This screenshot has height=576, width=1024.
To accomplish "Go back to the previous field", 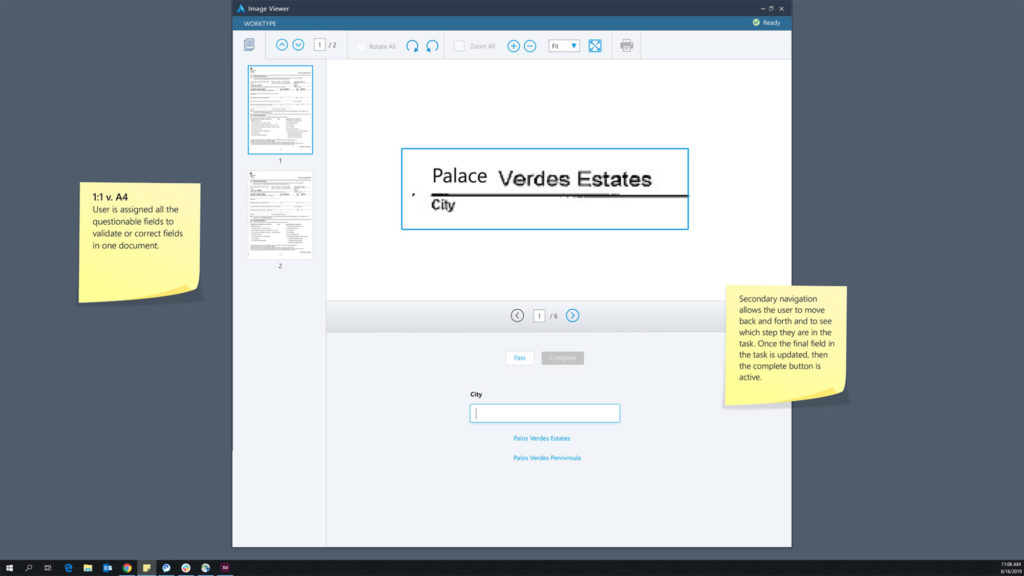I will 517,315.
